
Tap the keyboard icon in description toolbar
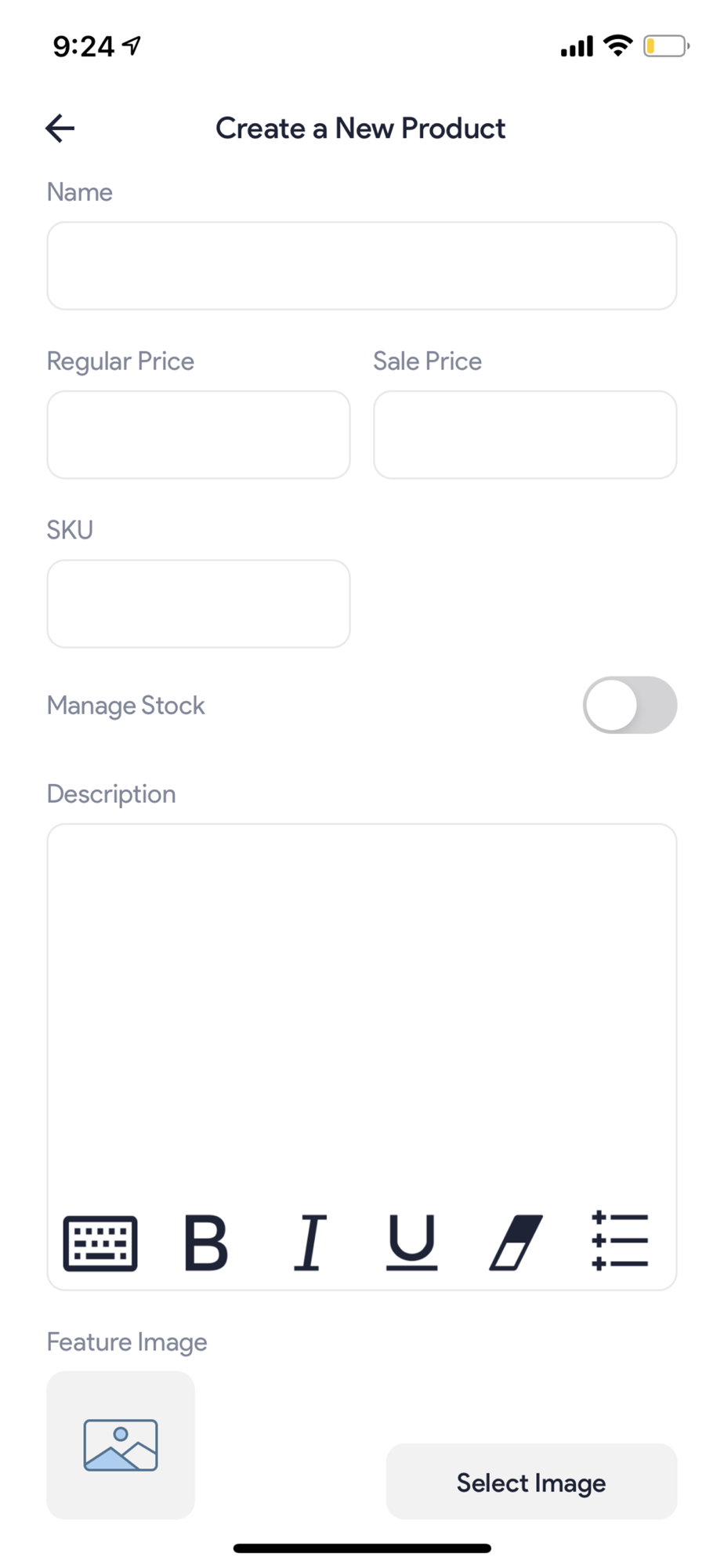[x=100, y=1243]
